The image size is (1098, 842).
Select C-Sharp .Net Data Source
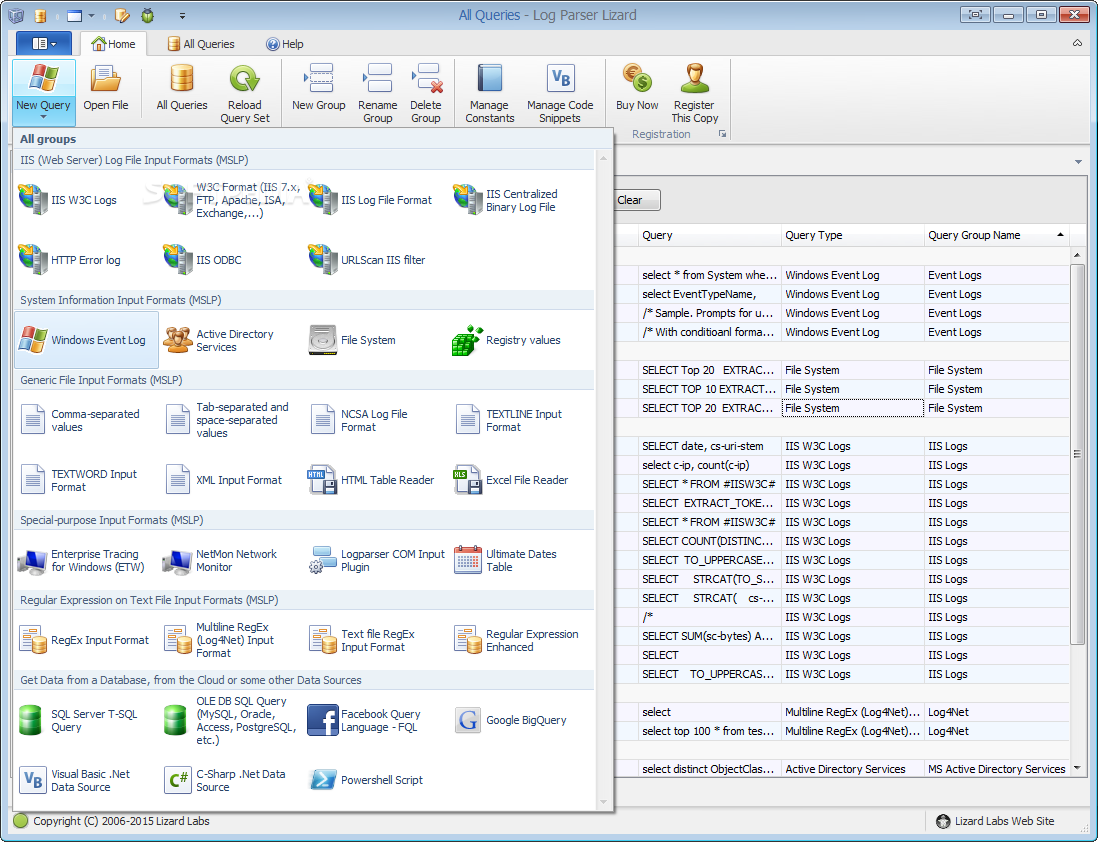[231, 780]
